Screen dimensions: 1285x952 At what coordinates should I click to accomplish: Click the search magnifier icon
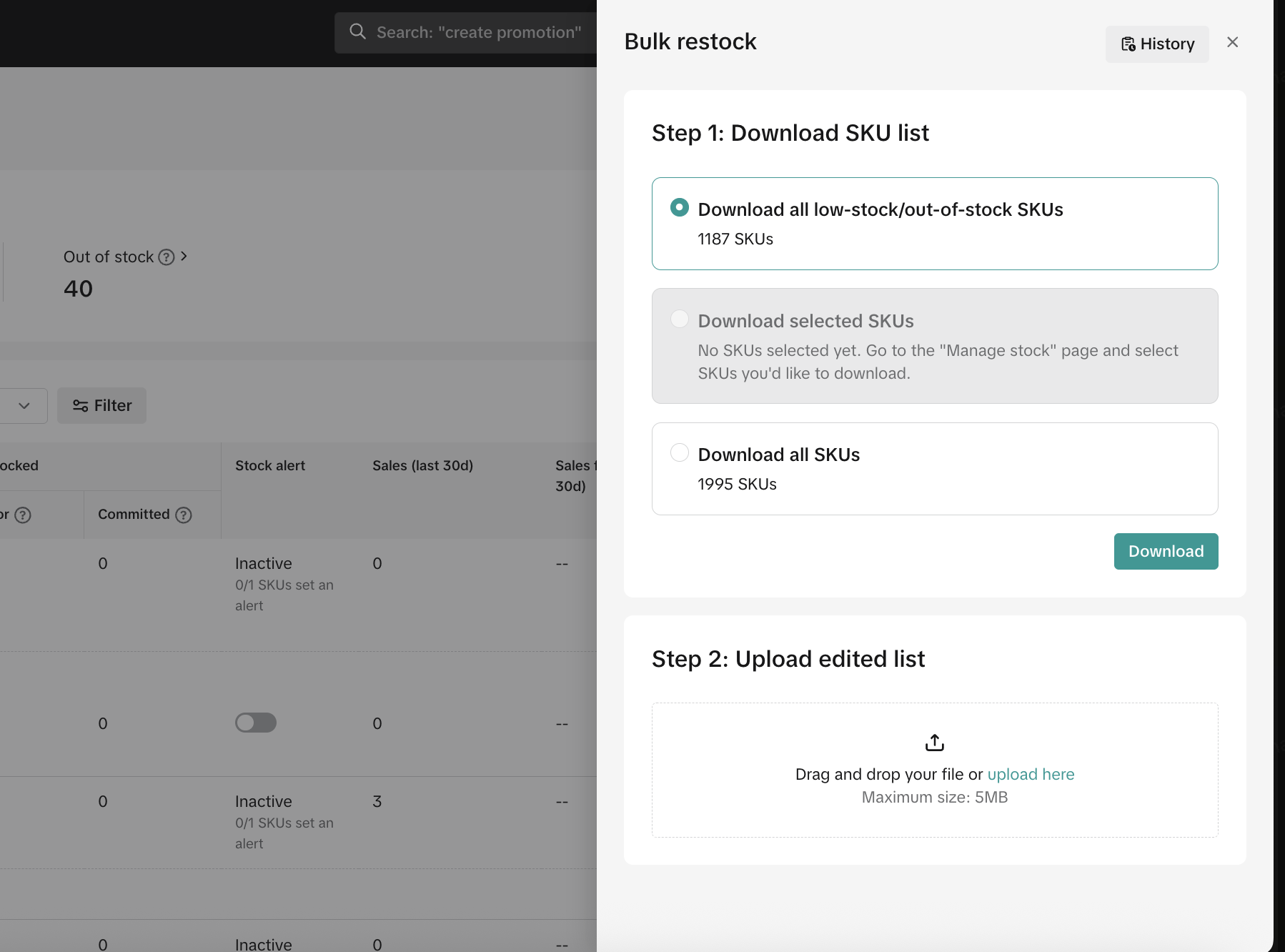tap(357, 31)
